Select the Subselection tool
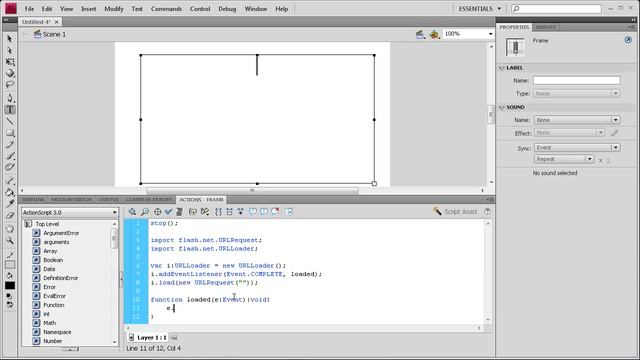The height and width of the screenshot is (360, 640). click(10, 51)
